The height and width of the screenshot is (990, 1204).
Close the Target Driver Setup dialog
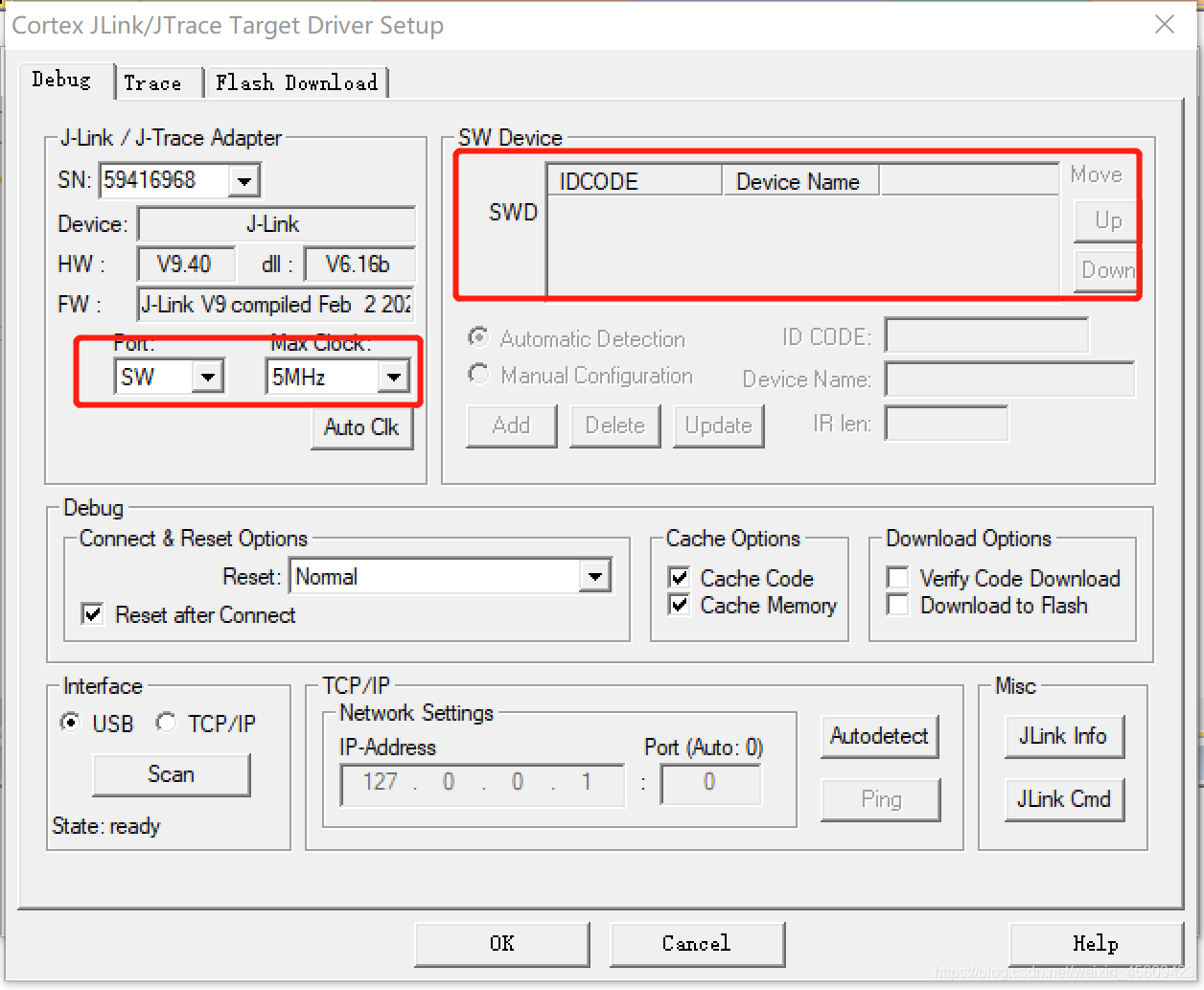tap(1165, 25)
